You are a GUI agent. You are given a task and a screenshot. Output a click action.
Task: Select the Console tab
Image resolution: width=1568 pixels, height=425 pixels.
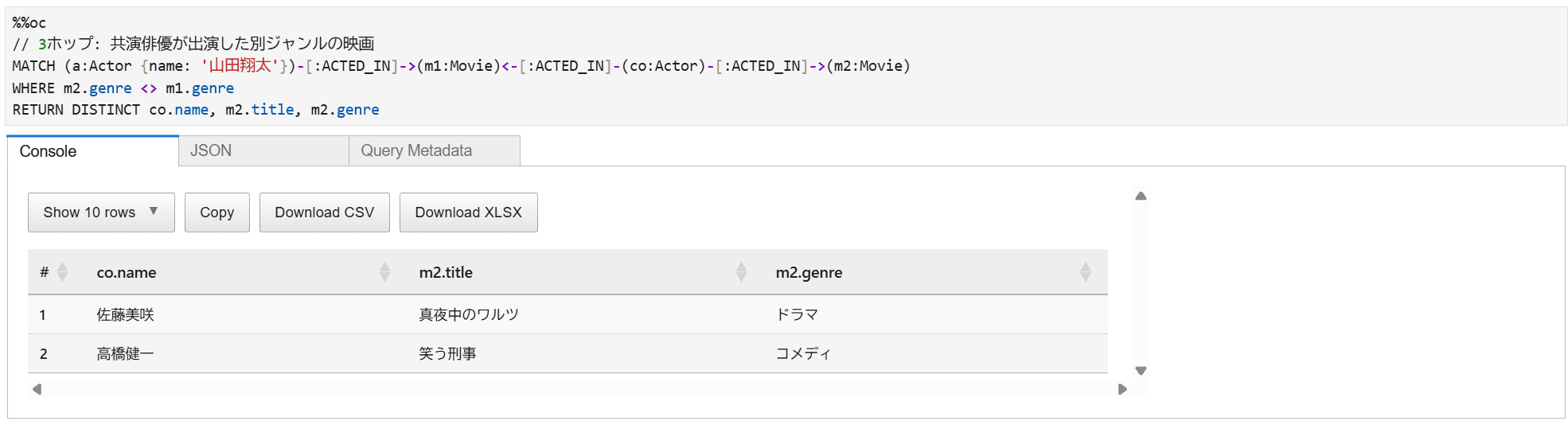click(x=92, y=151)
